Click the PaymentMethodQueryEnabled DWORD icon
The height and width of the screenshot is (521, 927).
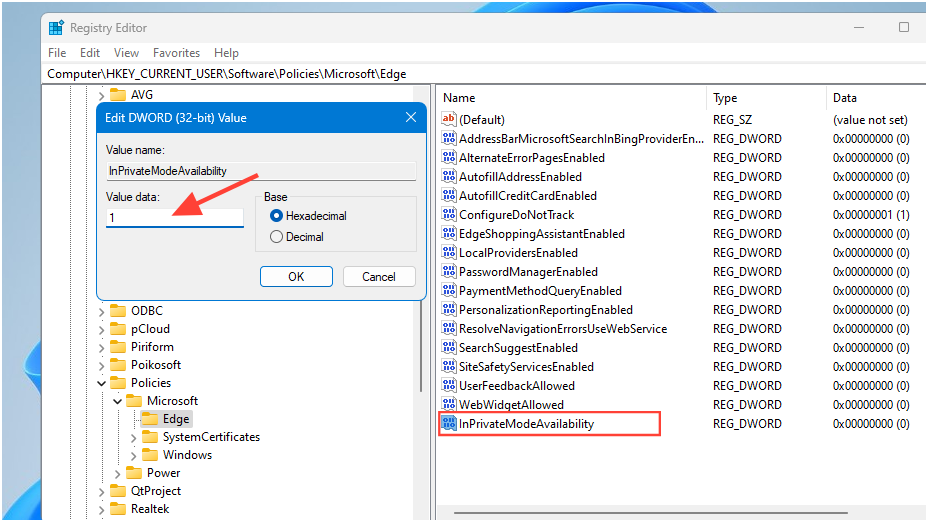[x=449, y=290]
